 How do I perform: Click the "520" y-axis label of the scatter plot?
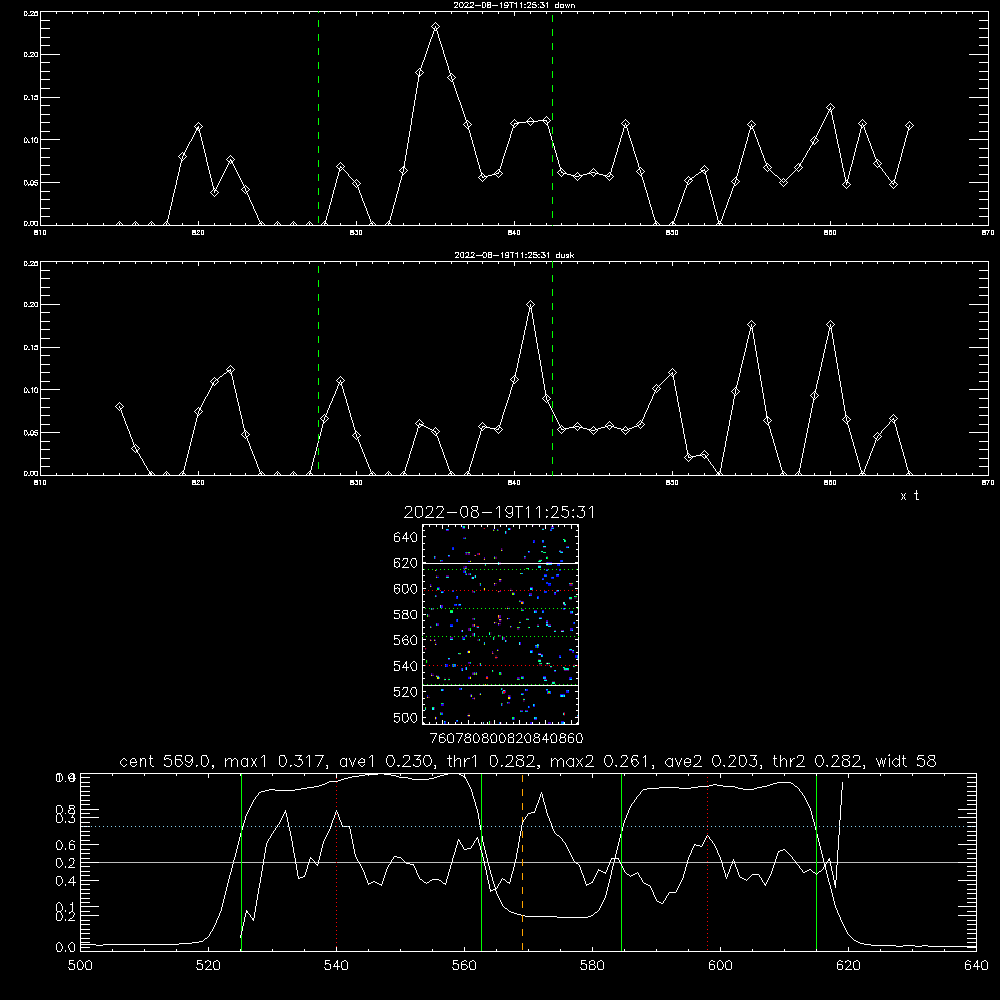pos(406,692)
